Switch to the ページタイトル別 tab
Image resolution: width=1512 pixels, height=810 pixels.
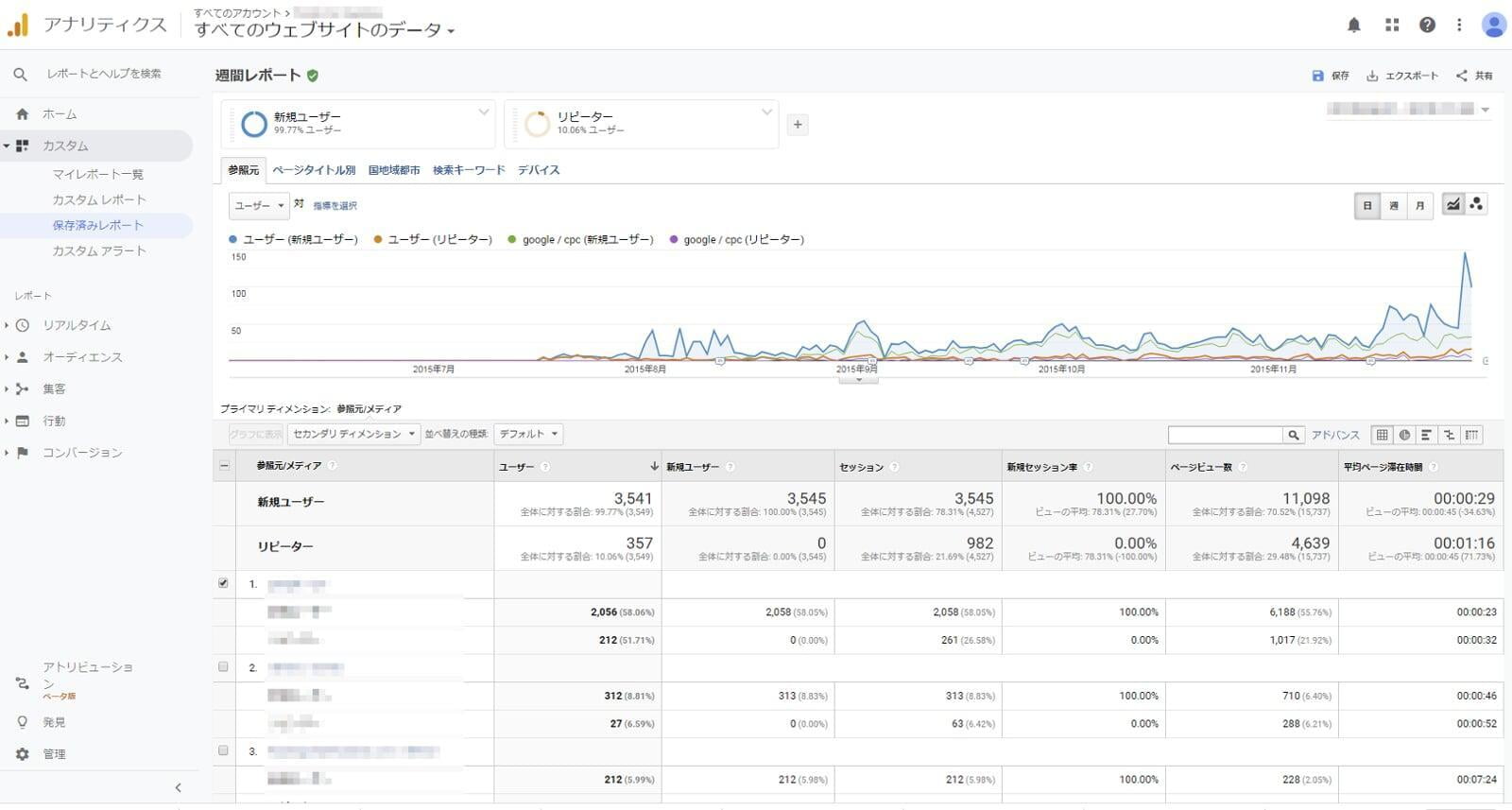coord(314,170)
